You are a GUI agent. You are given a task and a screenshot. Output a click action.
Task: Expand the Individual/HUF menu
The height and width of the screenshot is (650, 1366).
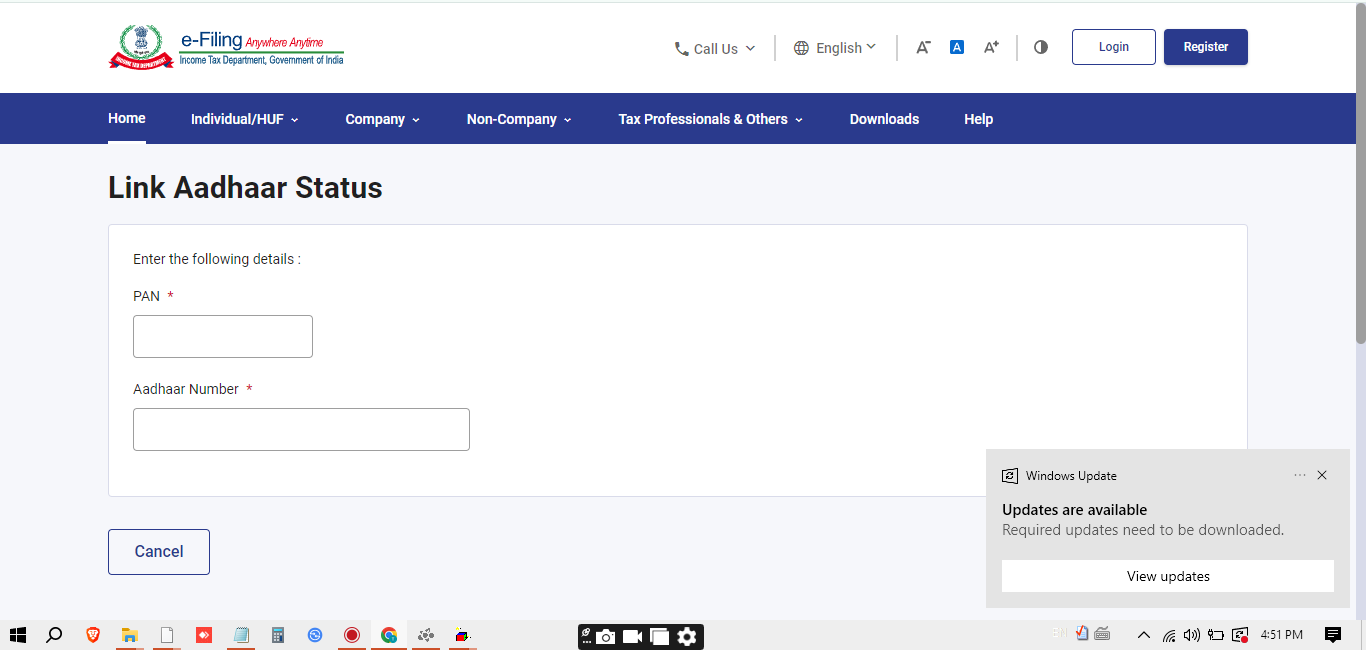(x=244, y=119)
